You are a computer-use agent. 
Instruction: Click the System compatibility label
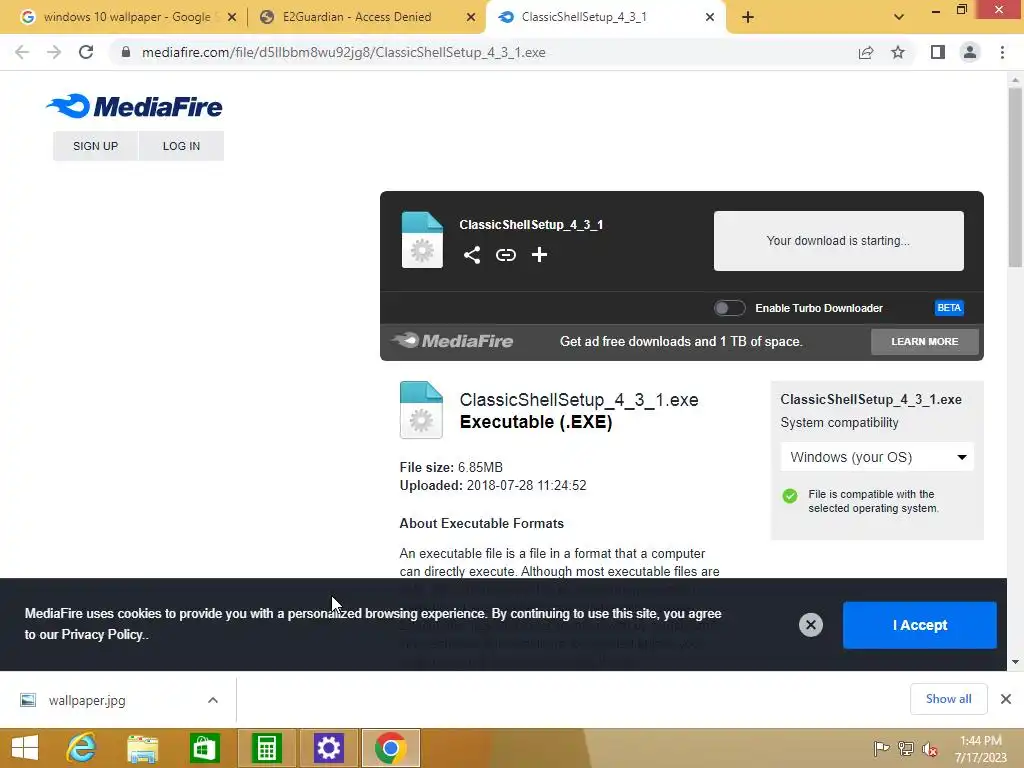839,423
